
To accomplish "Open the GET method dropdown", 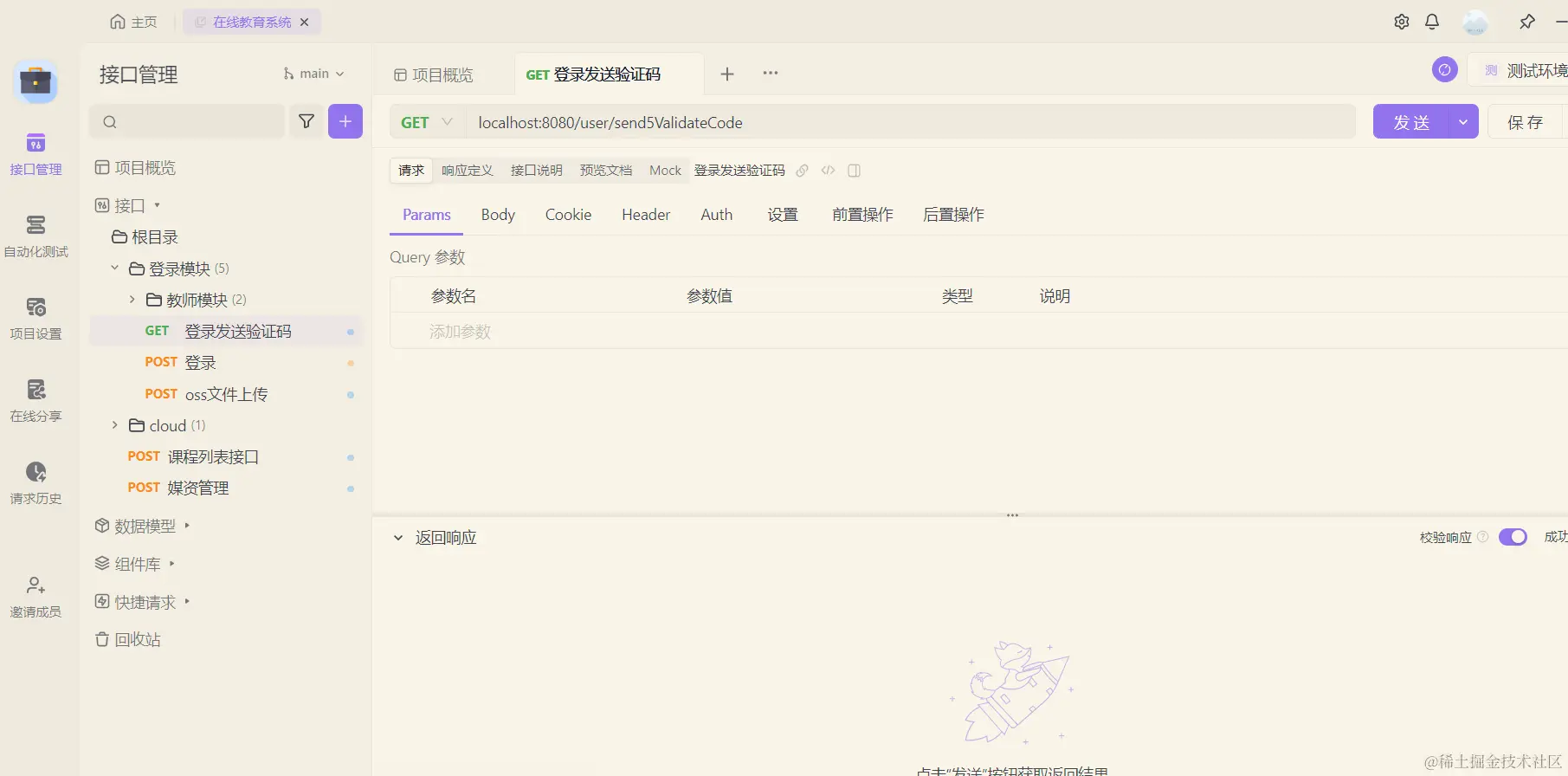I will (x=428, y=123).
